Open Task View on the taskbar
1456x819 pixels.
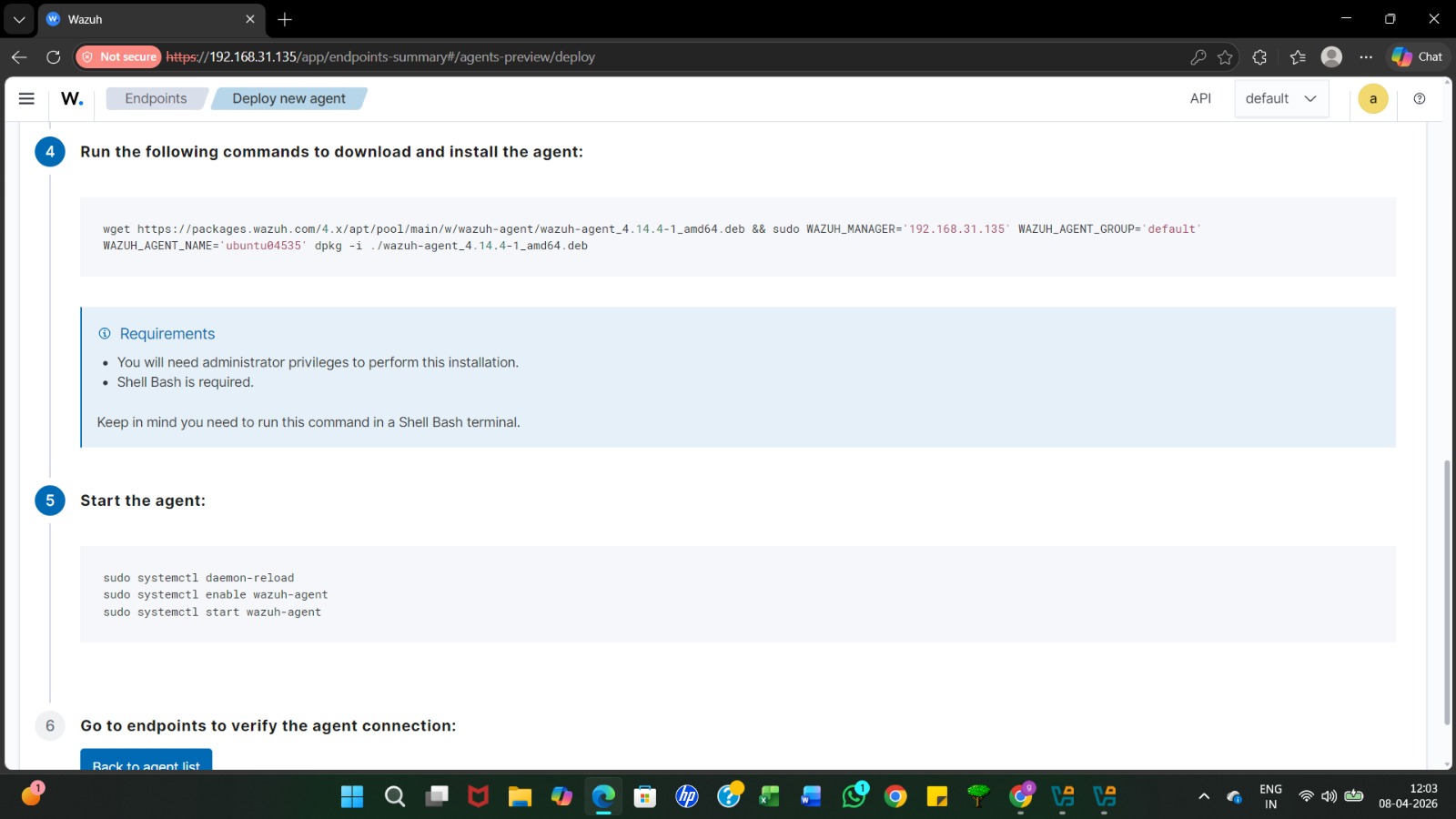pyautogui.click(x=437, y=797)
